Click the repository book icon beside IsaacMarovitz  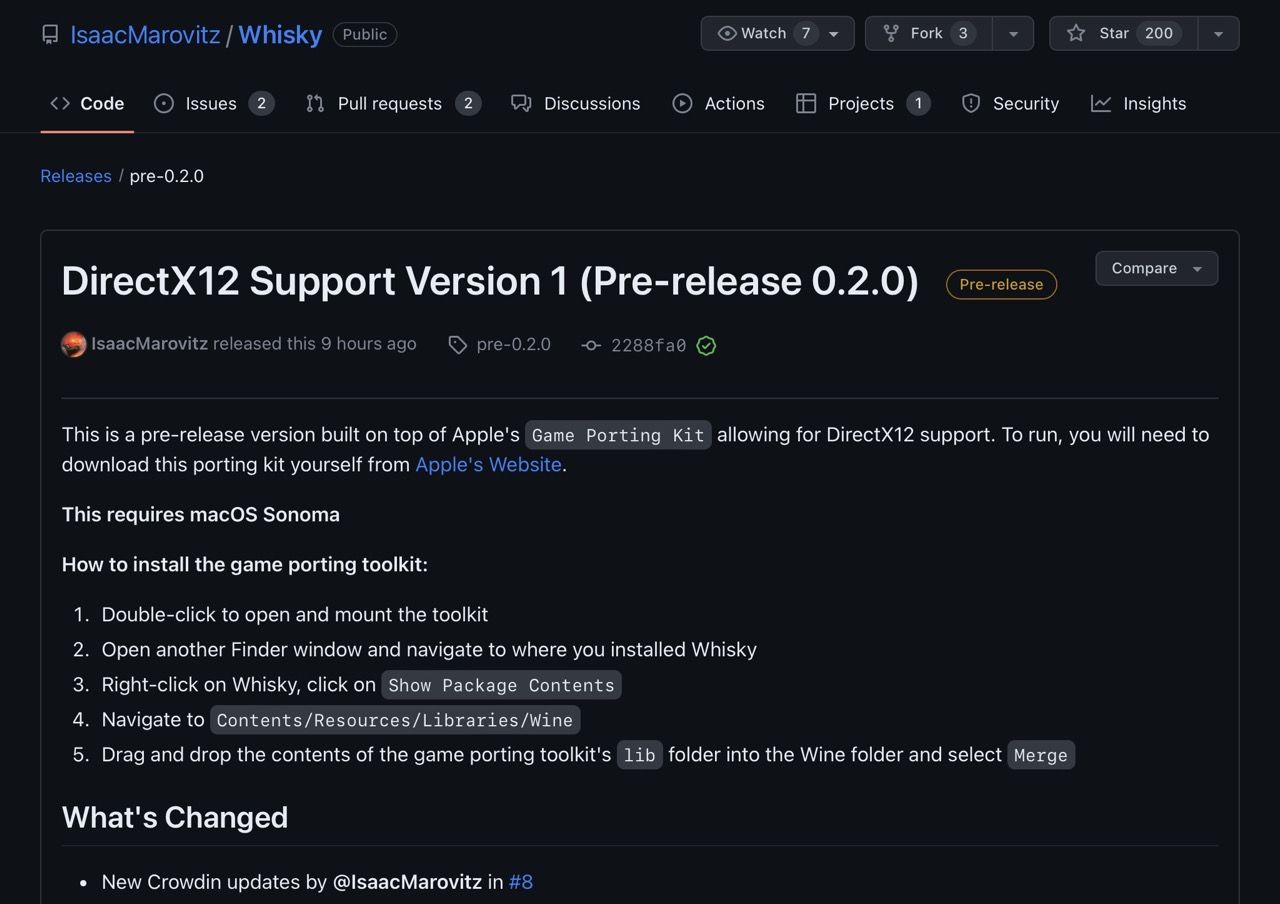pyautogui.click(x=50, y=34)
